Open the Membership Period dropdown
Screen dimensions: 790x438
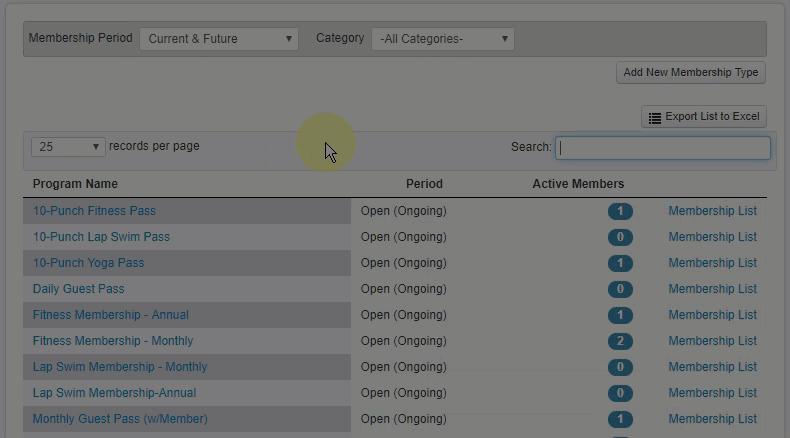(x=219, y=39)
